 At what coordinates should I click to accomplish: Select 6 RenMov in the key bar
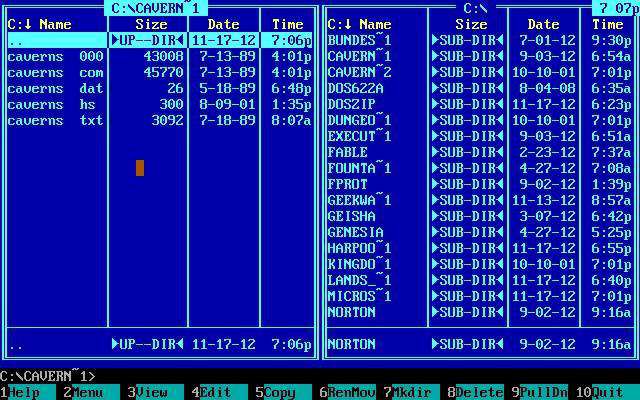[x=348, y=393]
